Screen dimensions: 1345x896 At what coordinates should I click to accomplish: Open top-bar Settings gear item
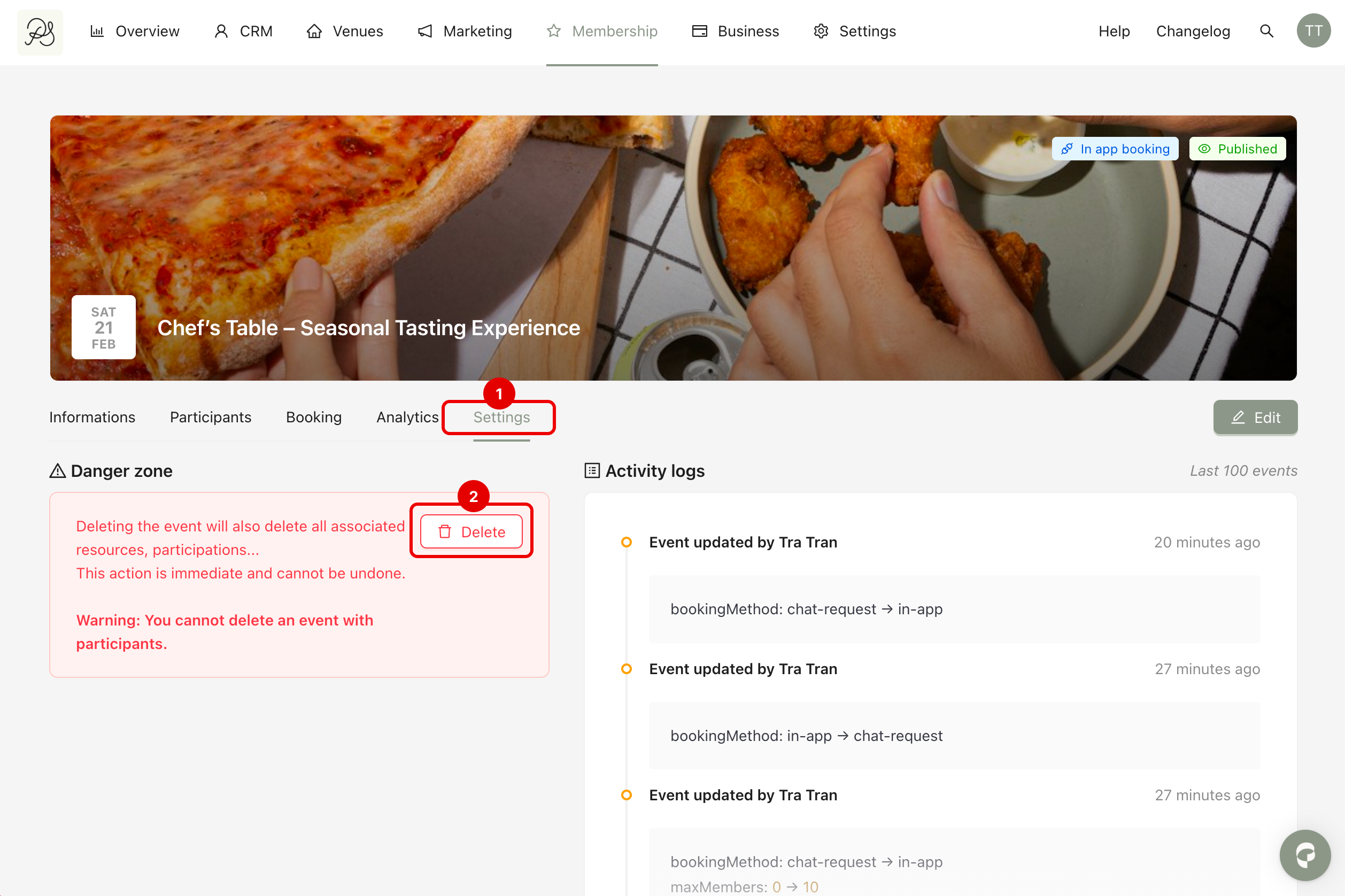tap(855, 32)
